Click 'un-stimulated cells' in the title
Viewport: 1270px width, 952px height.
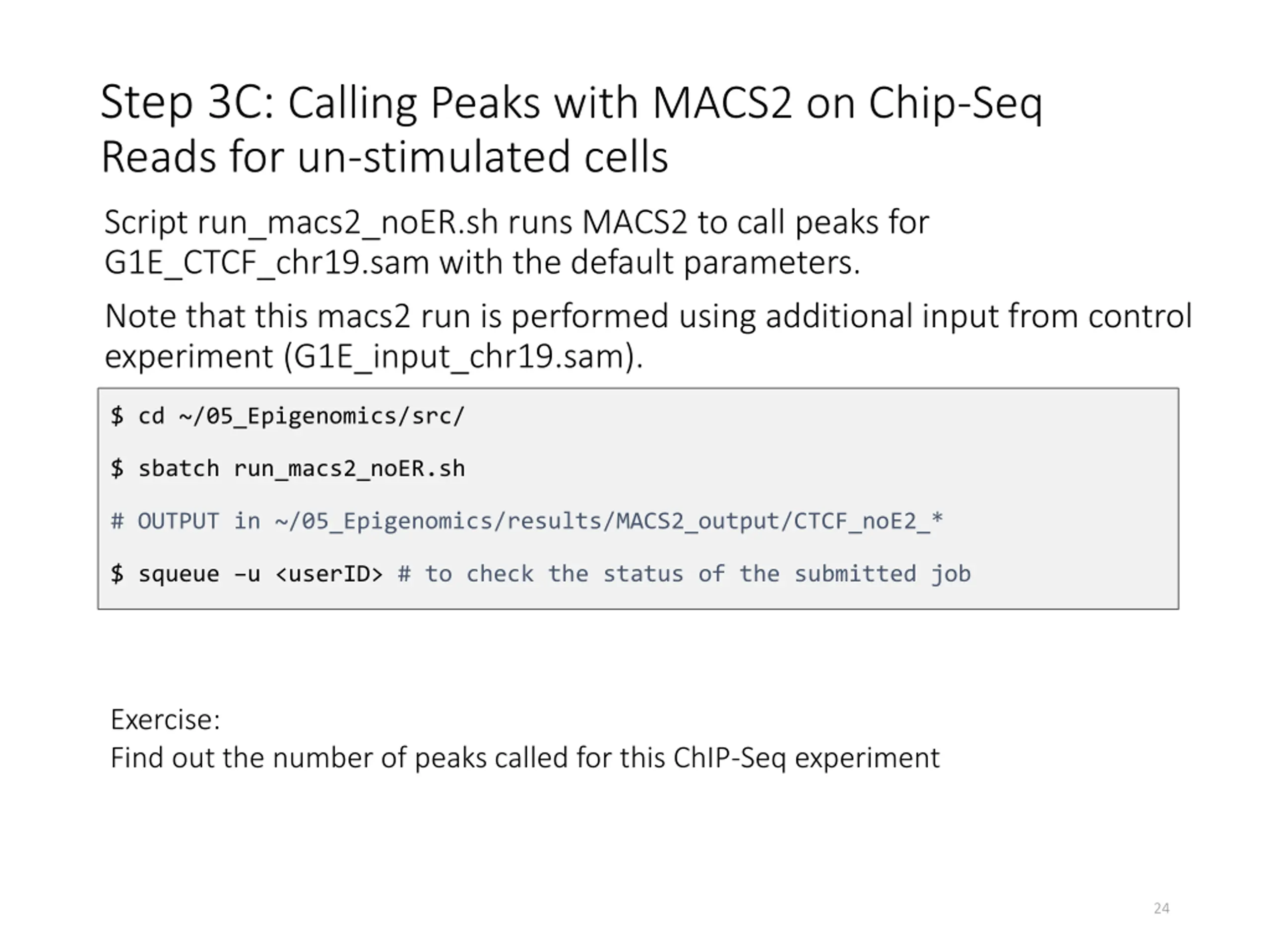[482, 157]
